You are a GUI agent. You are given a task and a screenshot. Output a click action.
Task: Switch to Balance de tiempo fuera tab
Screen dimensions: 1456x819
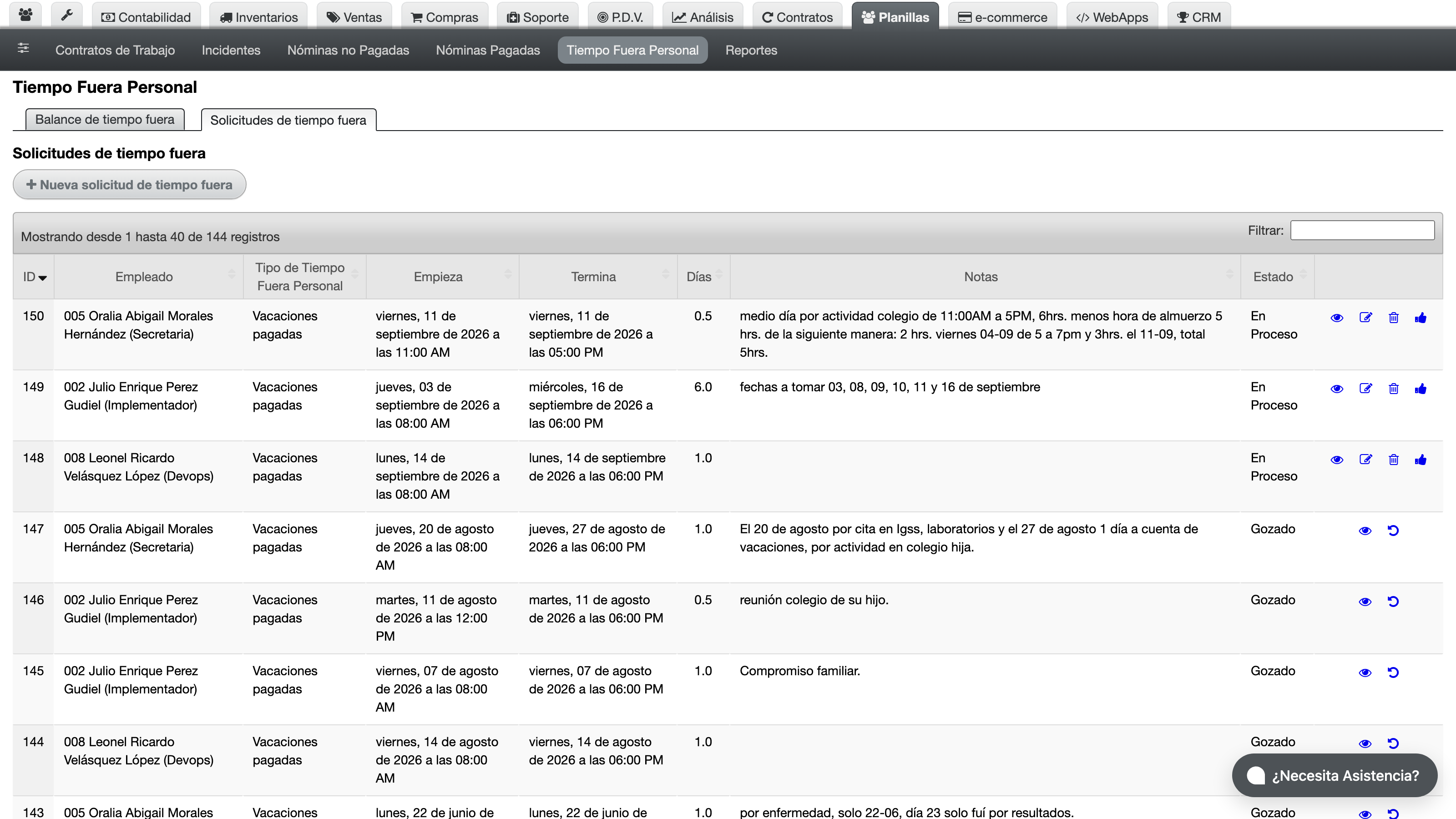[105, 119]
